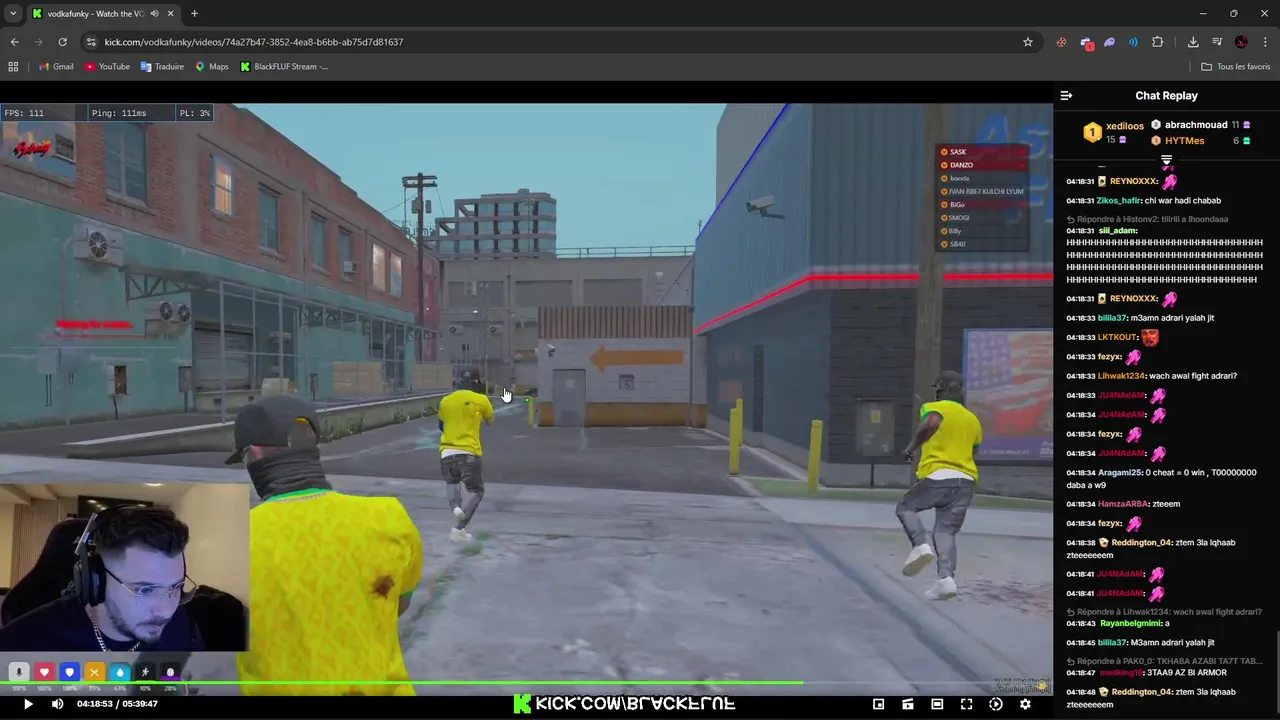
Task: Click the video timestamp 04:18:53 display
Action: click(x=96, y=704)
